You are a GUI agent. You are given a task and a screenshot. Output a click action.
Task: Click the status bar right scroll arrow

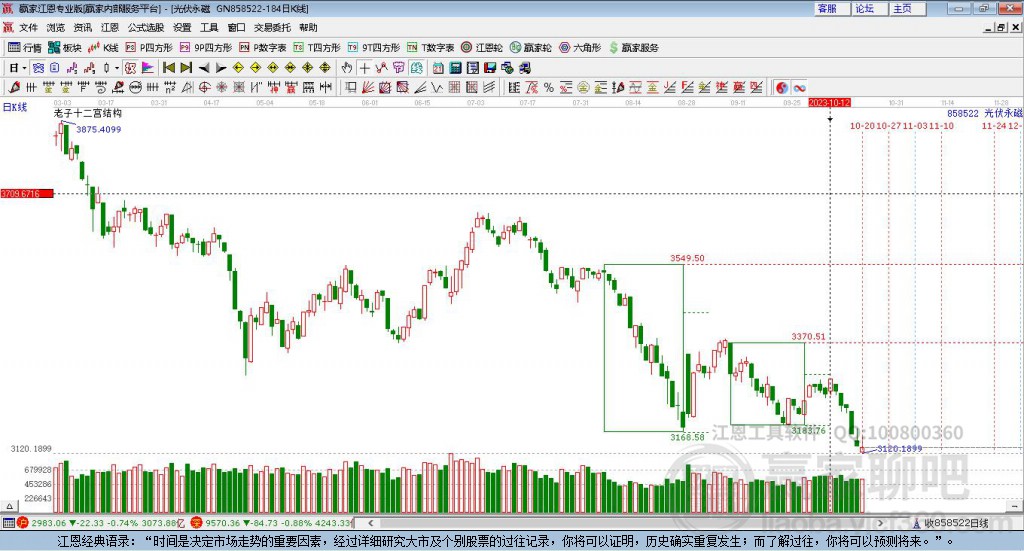tap(880, 523)
